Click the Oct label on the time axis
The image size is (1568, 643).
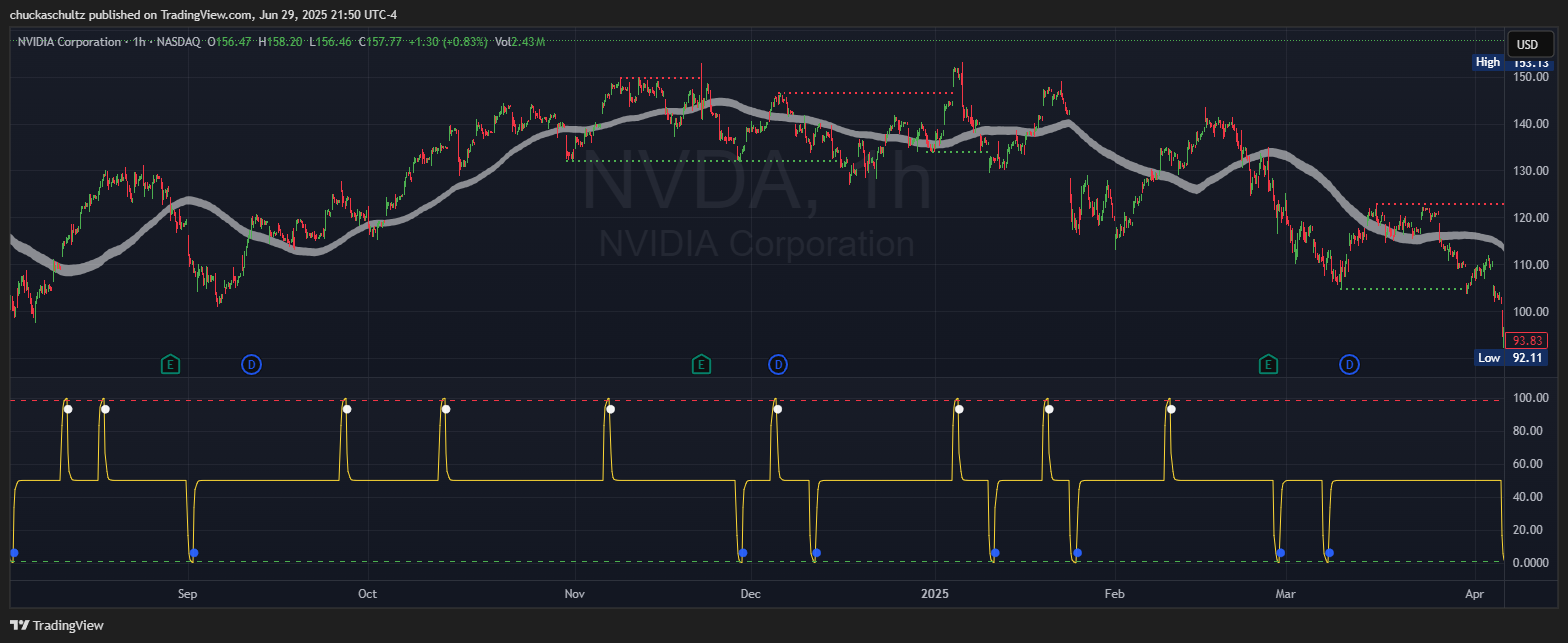(x=367, y=594)
